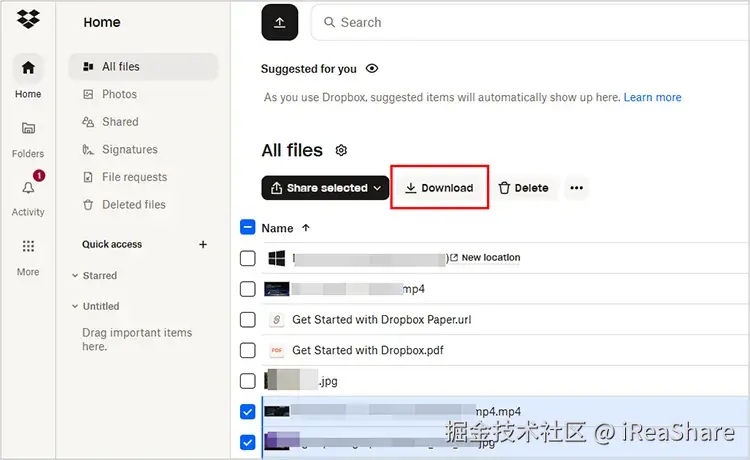Click the Download button
Viewport: 750px width, 460px height.
pos(439,188)
